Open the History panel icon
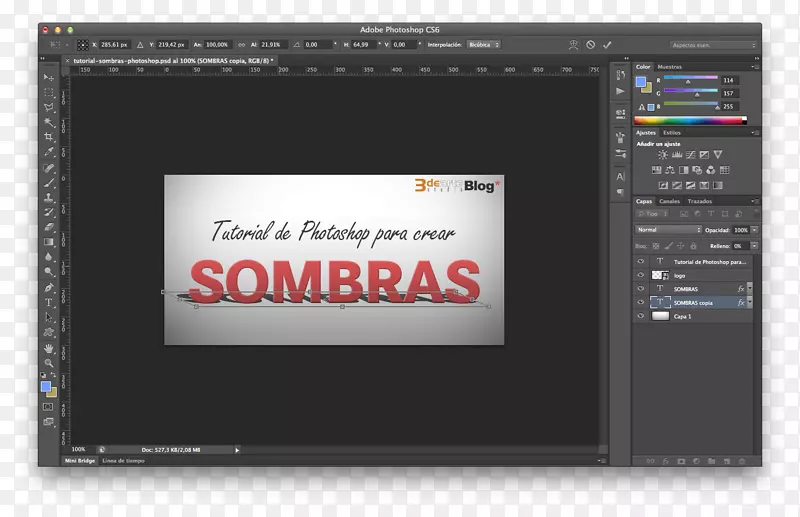Image resolution: width=800 pixels, height=517 pixels. pos(620,75)
